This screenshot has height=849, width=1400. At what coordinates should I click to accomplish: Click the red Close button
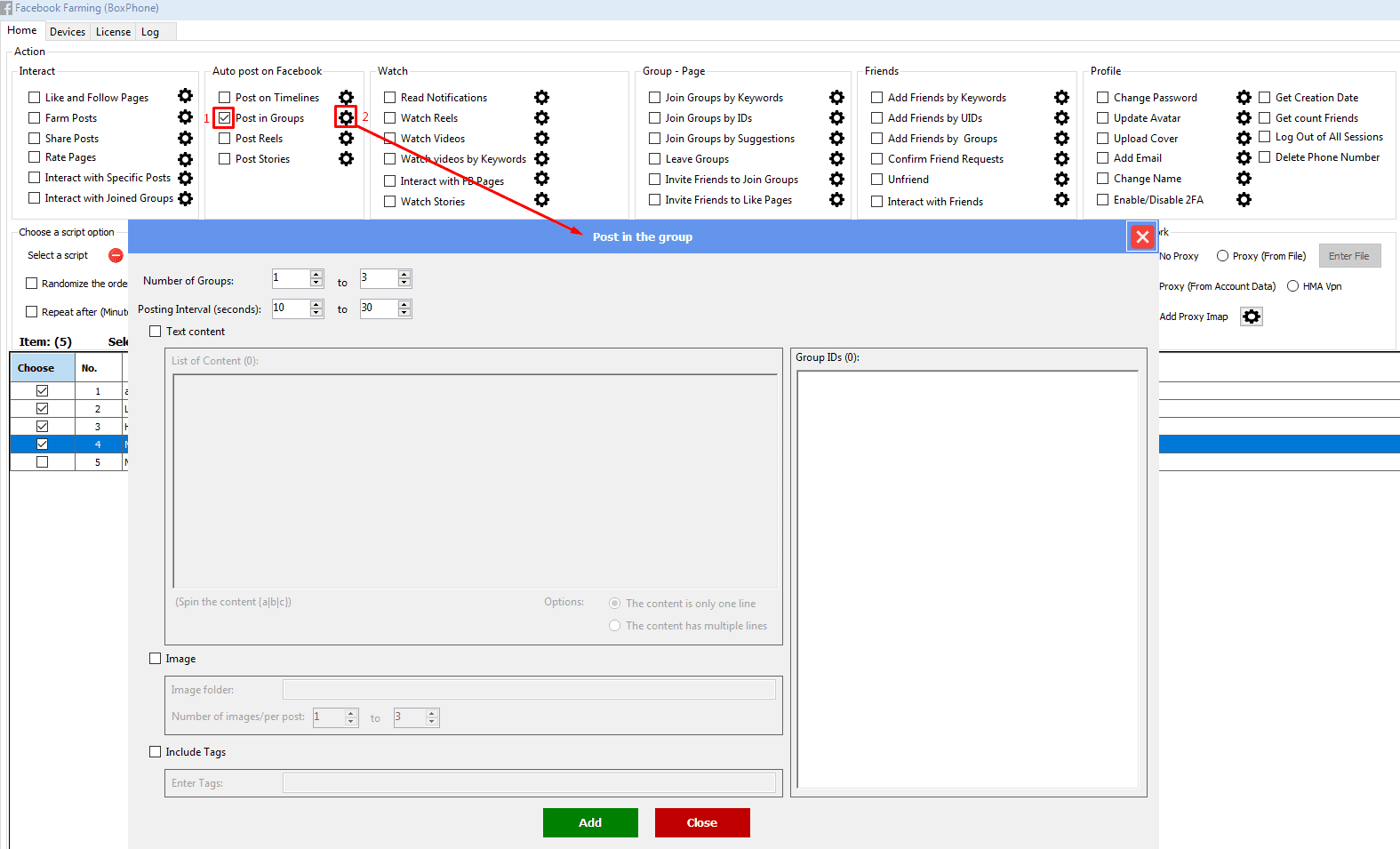[x=702, y=822]
